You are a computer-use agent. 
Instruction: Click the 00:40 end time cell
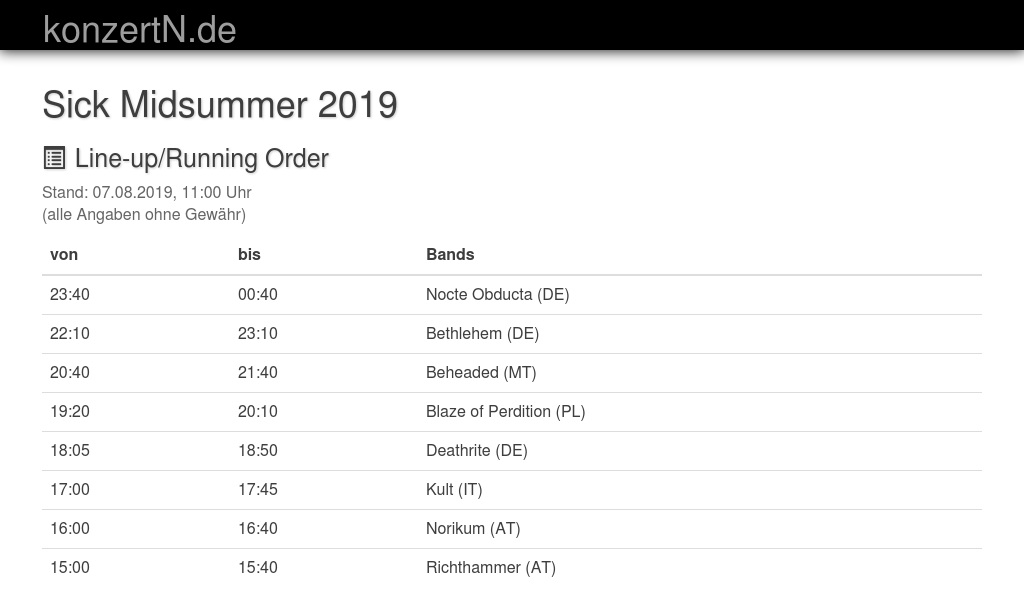click(258, 295)
